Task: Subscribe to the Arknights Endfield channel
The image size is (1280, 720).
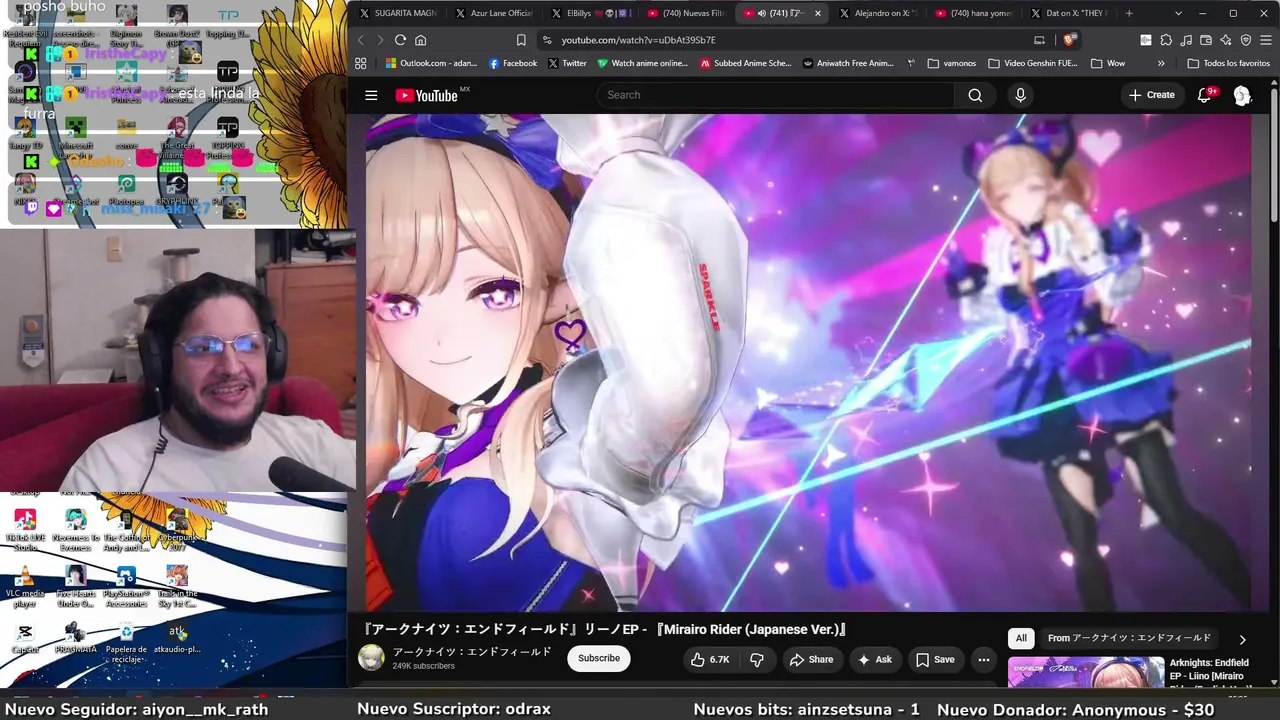Action: pyautogui.click(x=599, y=658)
